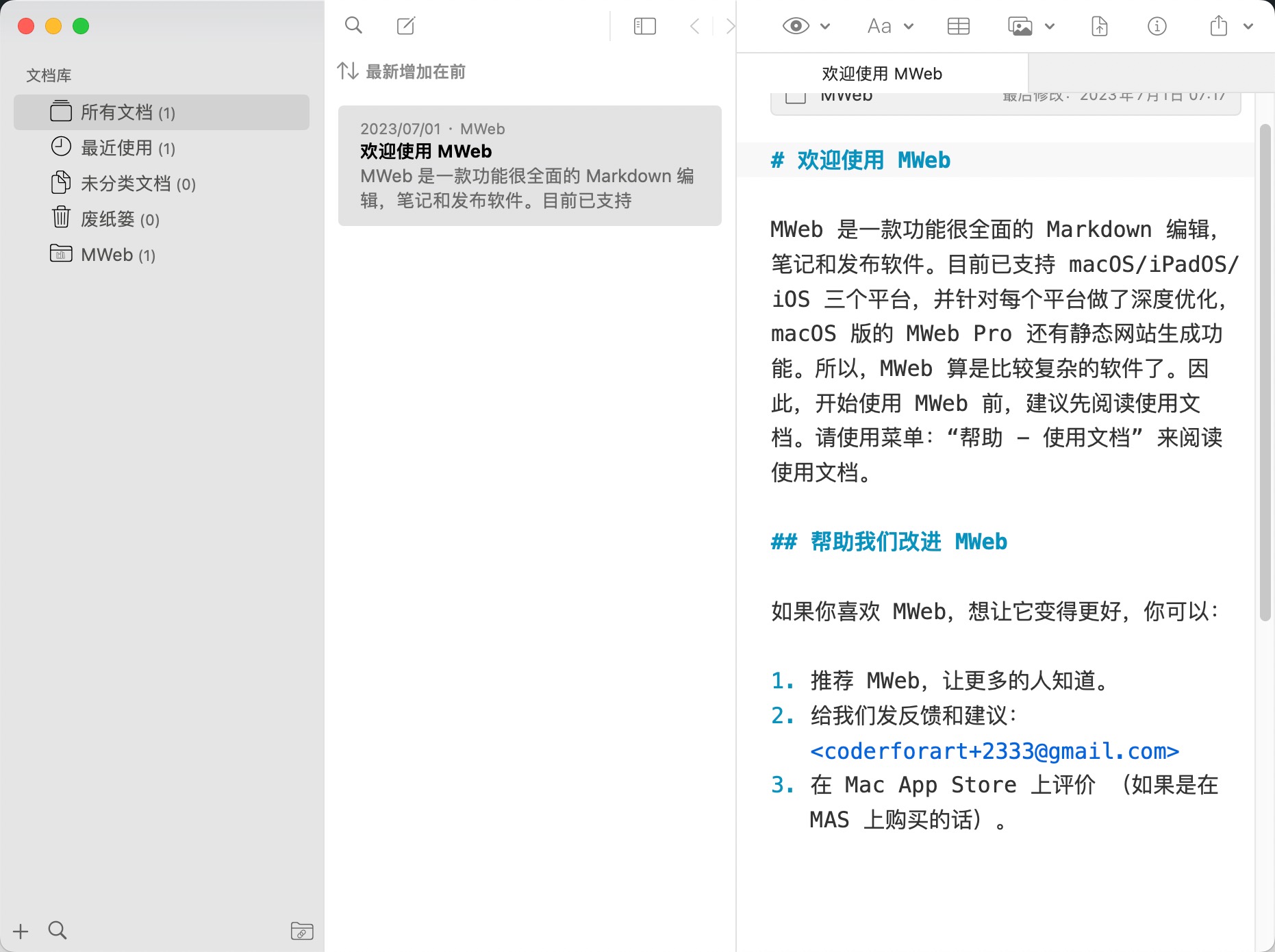
Task: Click the folder icon beside MWeb
Action: pyautogui.click(x=61, y=253)
